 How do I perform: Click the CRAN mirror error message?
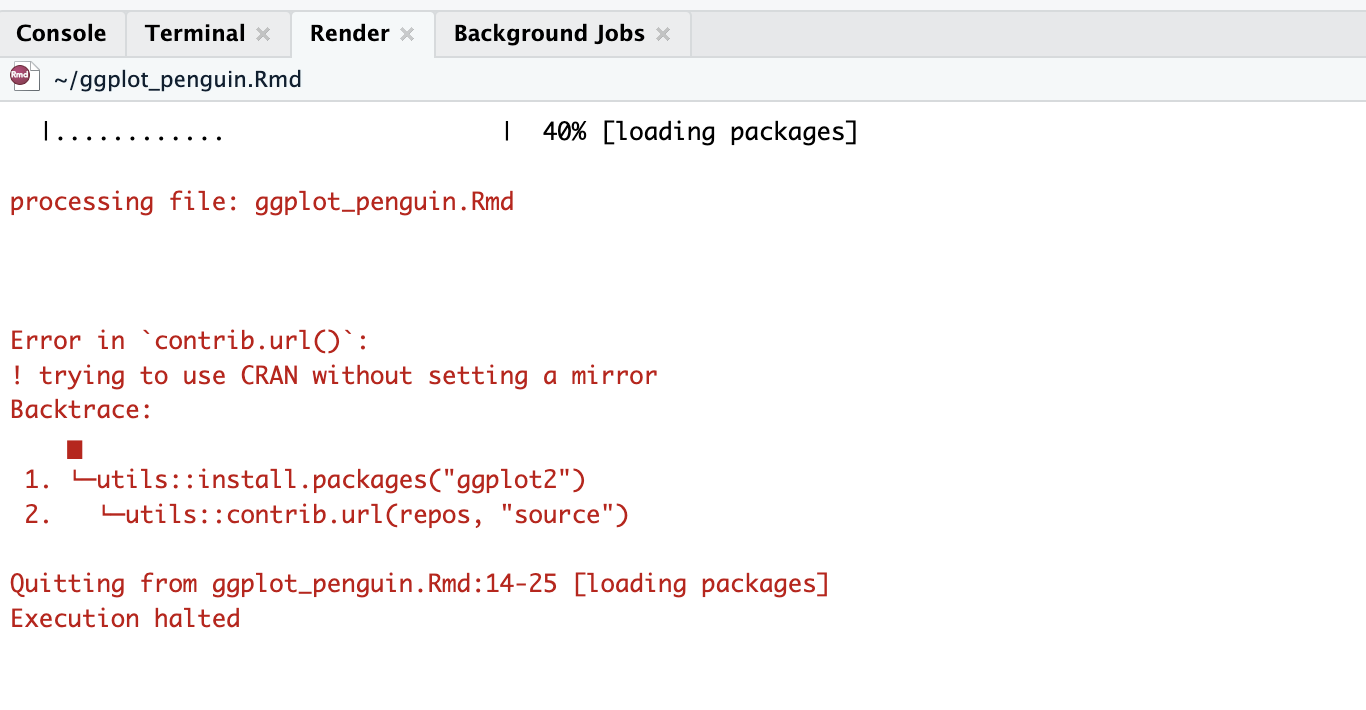334,376
